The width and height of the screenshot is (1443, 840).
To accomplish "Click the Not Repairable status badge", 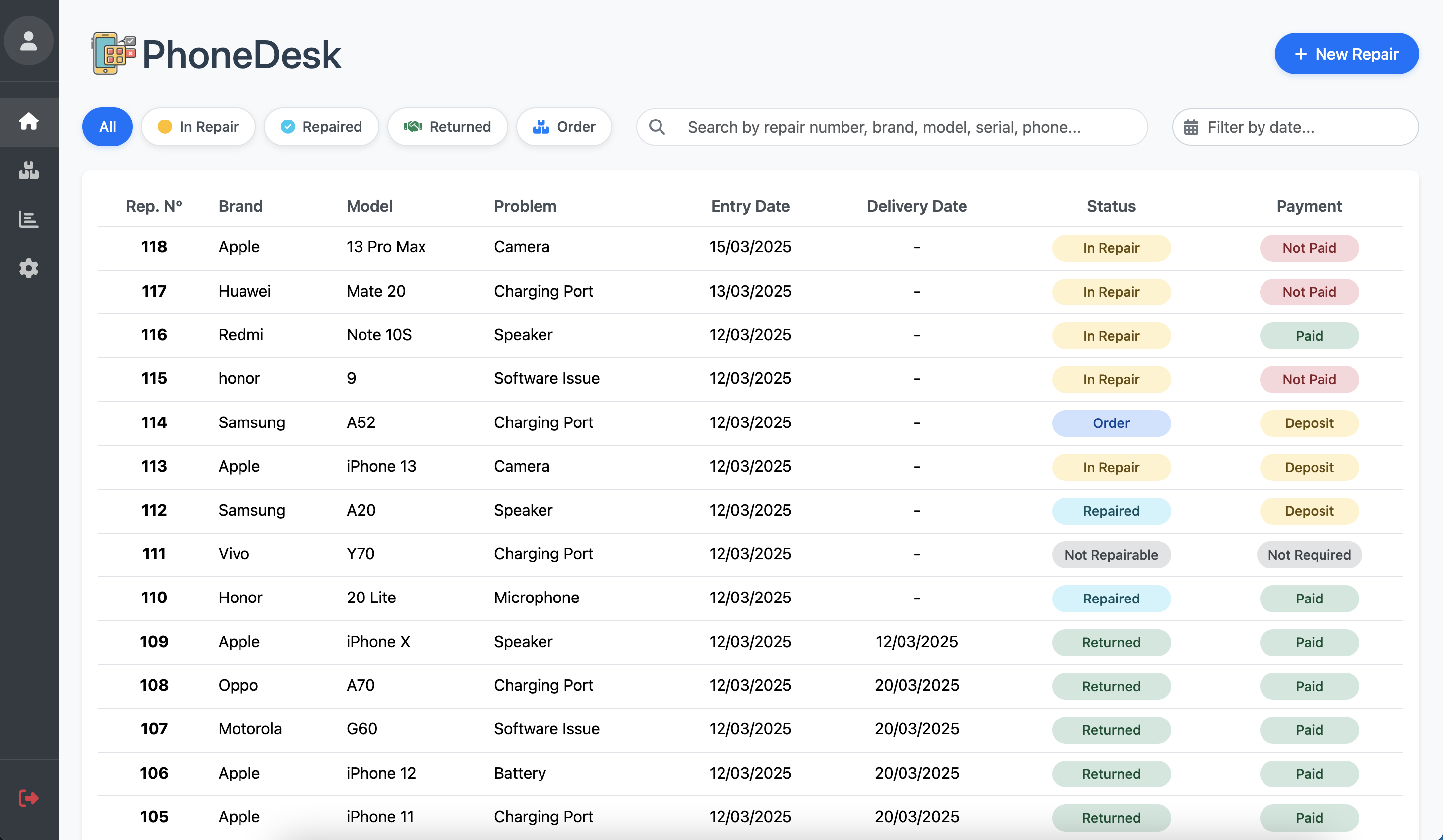I will [x=1111, y=555].
